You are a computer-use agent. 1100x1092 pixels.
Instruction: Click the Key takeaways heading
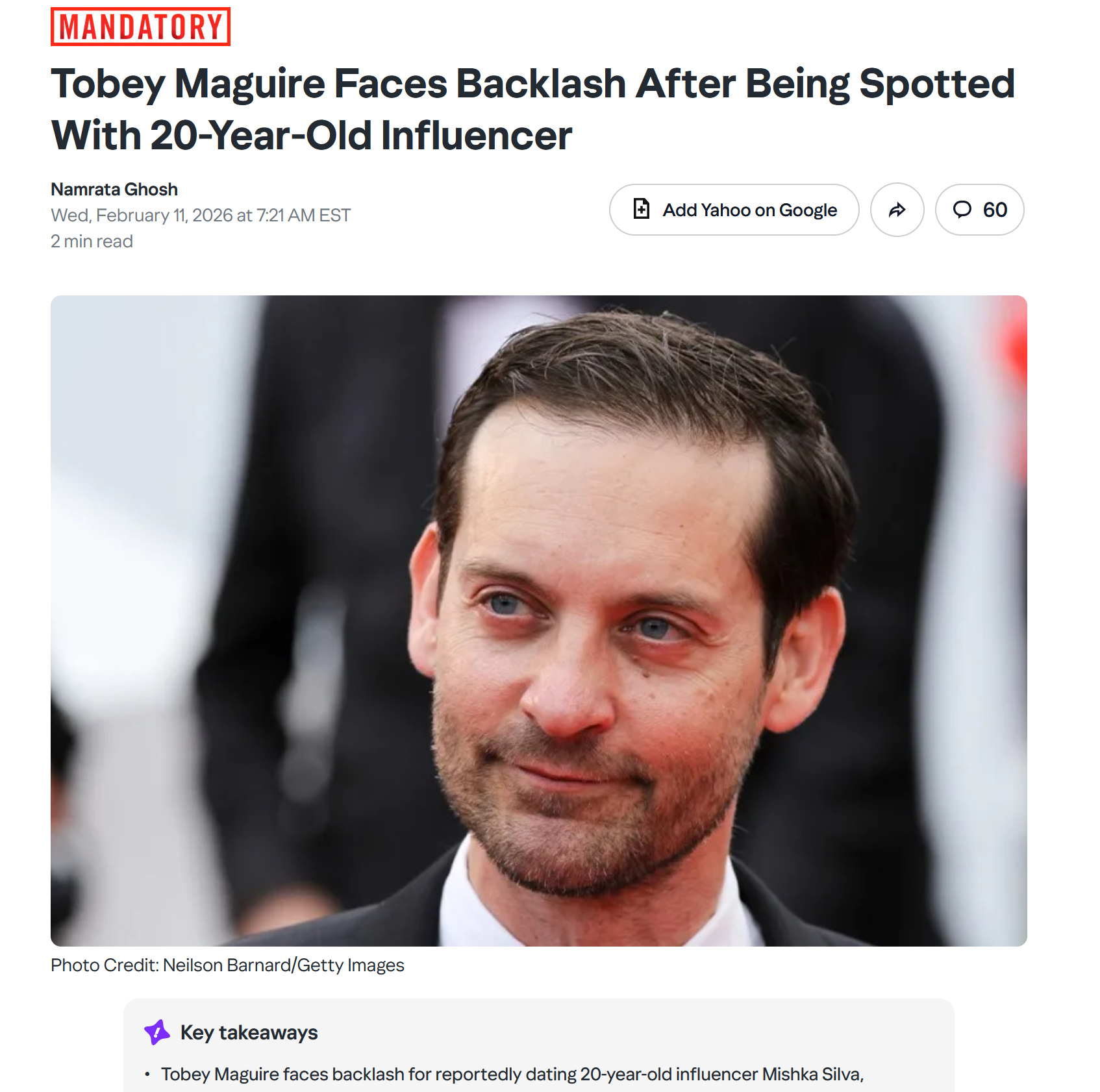[x=249, y=1032]
